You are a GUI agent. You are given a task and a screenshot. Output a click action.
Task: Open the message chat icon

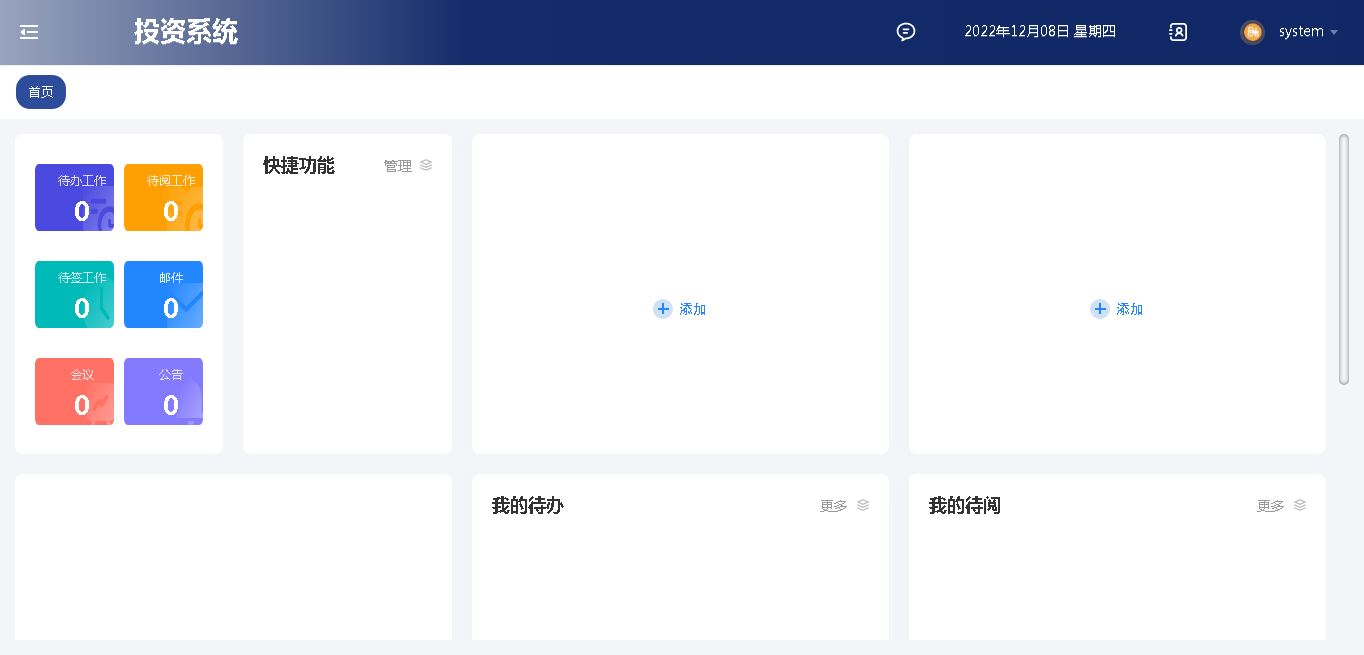tap(906, 32)
